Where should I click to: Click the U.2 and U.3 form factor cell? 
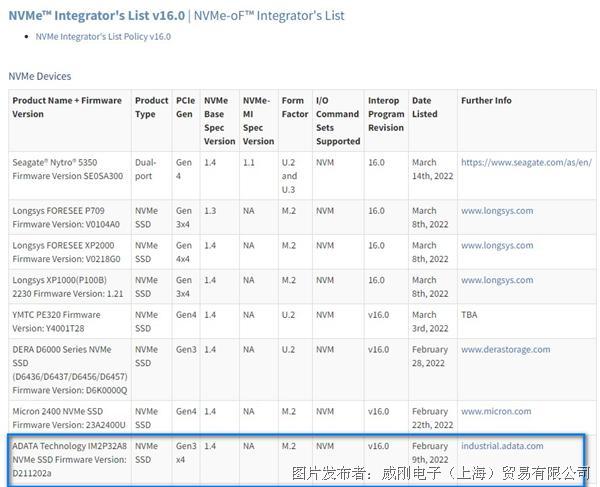pos(295,176)
